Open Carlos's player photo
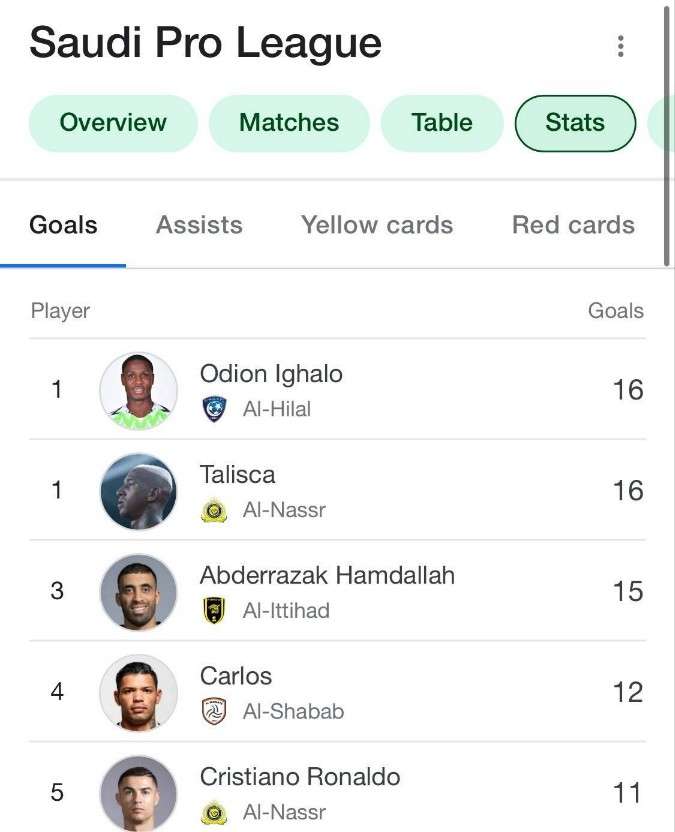Viewport: 675px width, 832px height. (139, 692)
